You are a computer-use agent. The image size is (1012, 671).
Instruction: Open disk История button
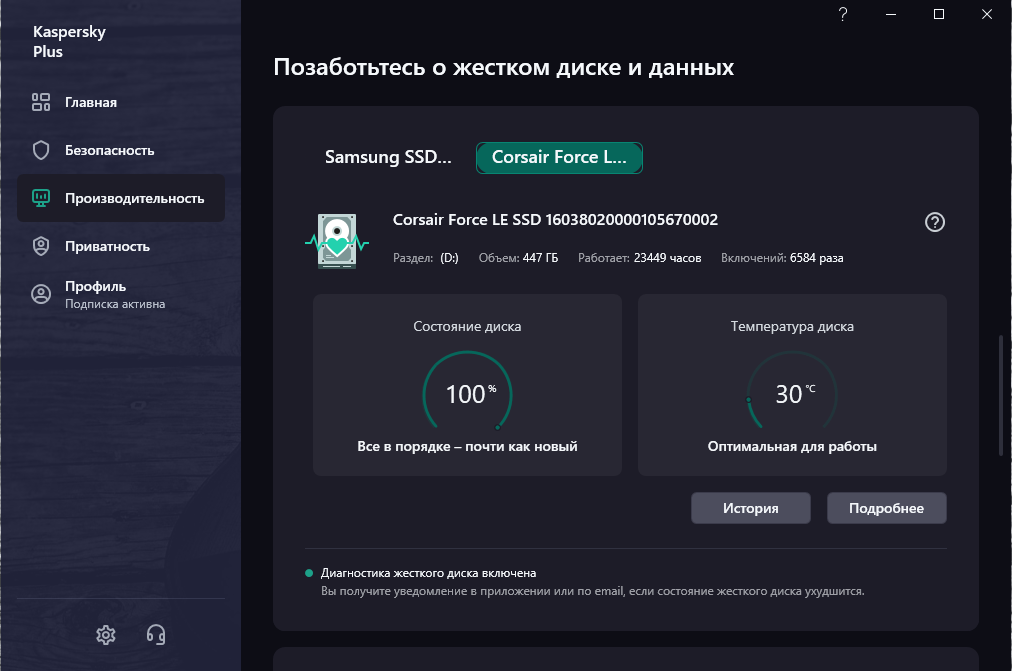pyautogui.click(x=751, y=508)
